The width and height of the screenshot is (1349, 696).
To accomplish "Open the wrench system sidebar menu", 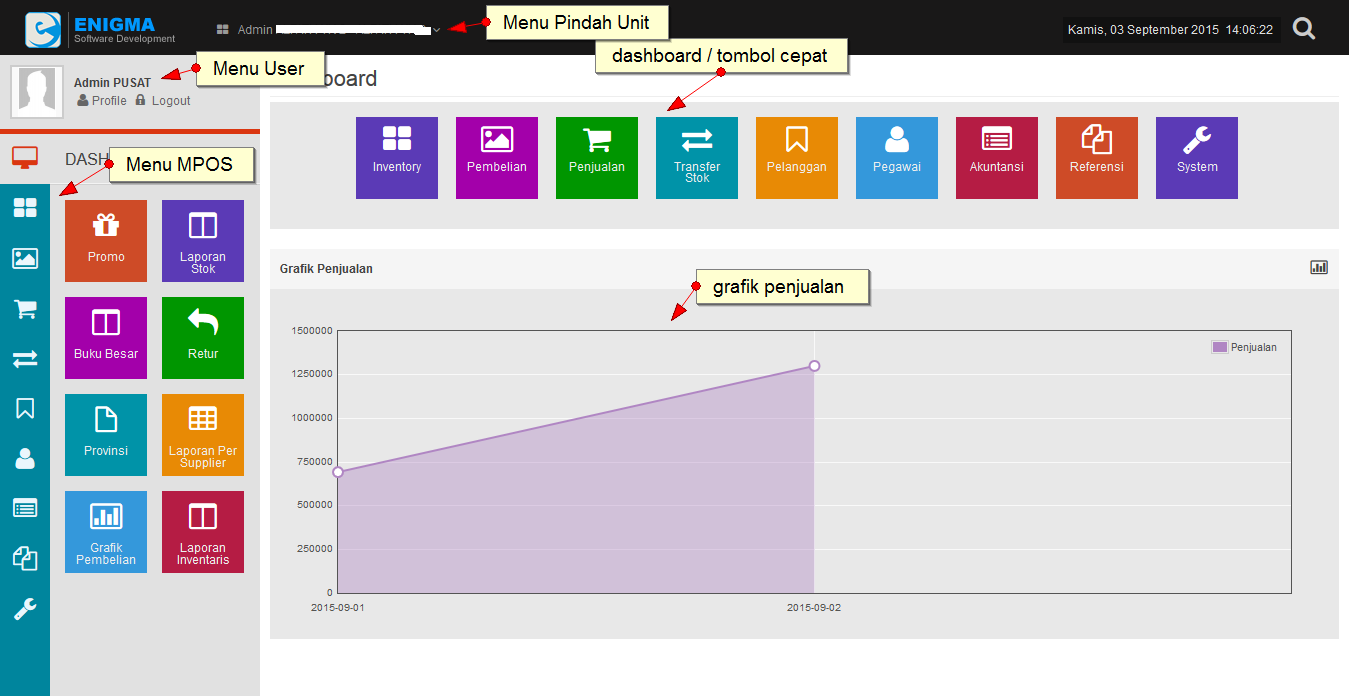I will 25,609.
